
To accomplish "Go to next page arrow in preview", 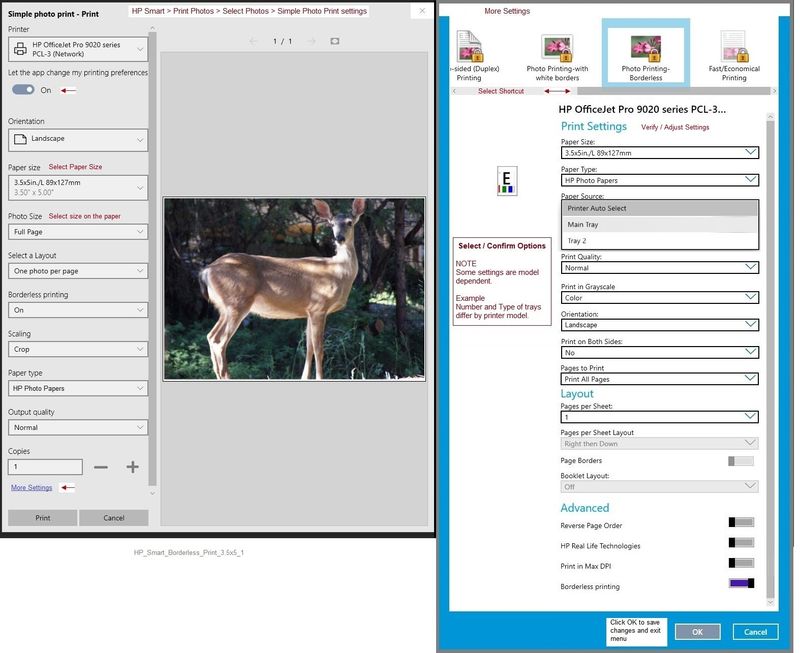I will 312,41.
